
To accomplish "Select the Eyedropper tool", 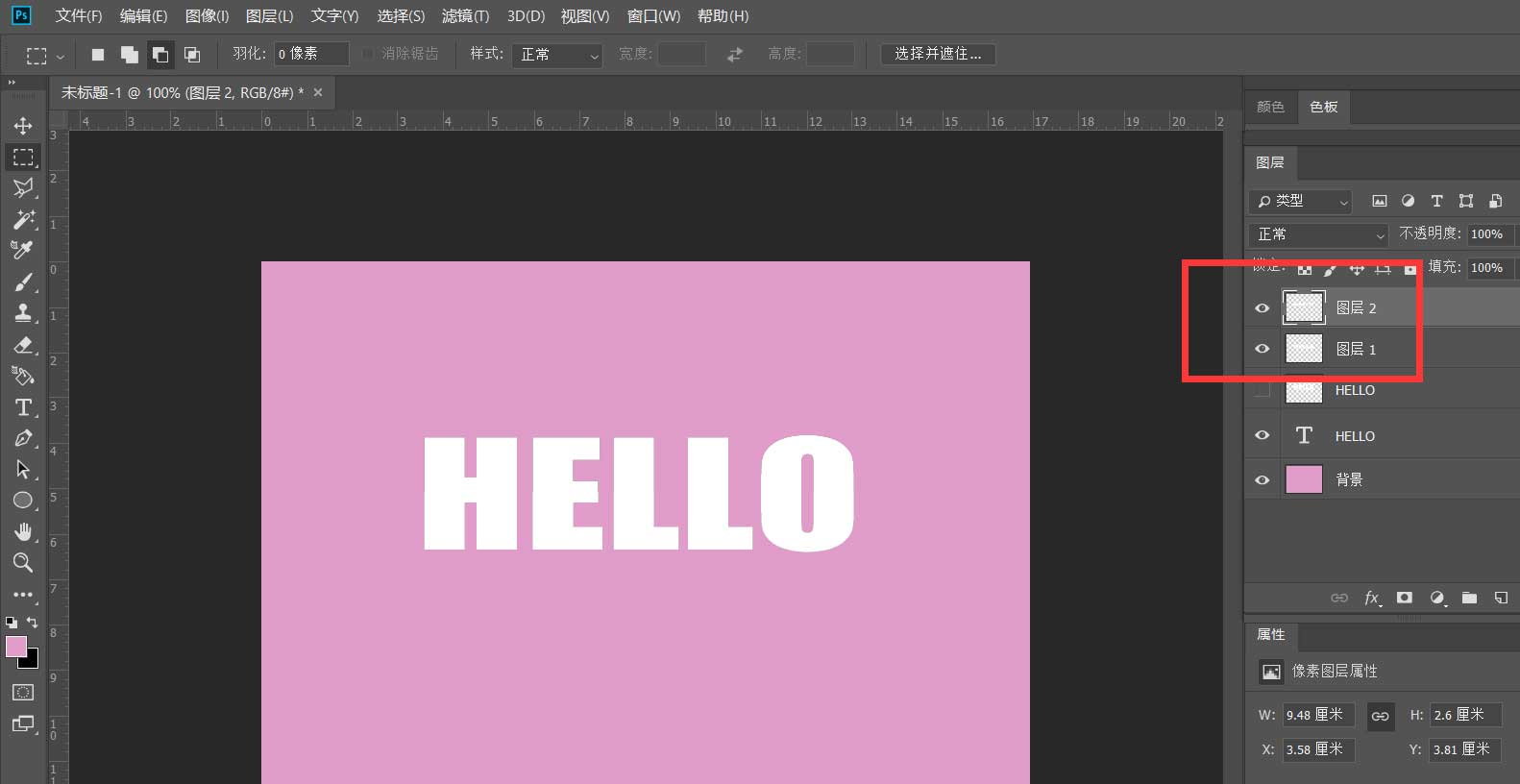I will [23, 250].
